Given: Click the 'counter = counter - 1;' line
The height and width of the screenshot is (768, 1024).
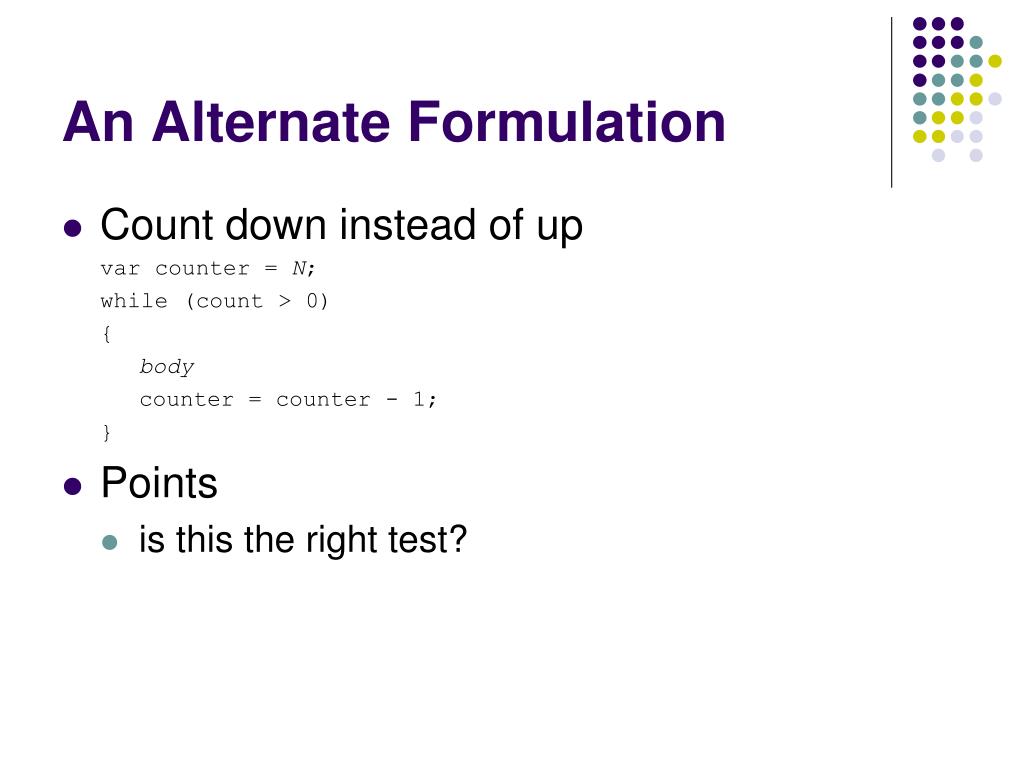Looking at the screenshot, I should [x=288, y=399].
